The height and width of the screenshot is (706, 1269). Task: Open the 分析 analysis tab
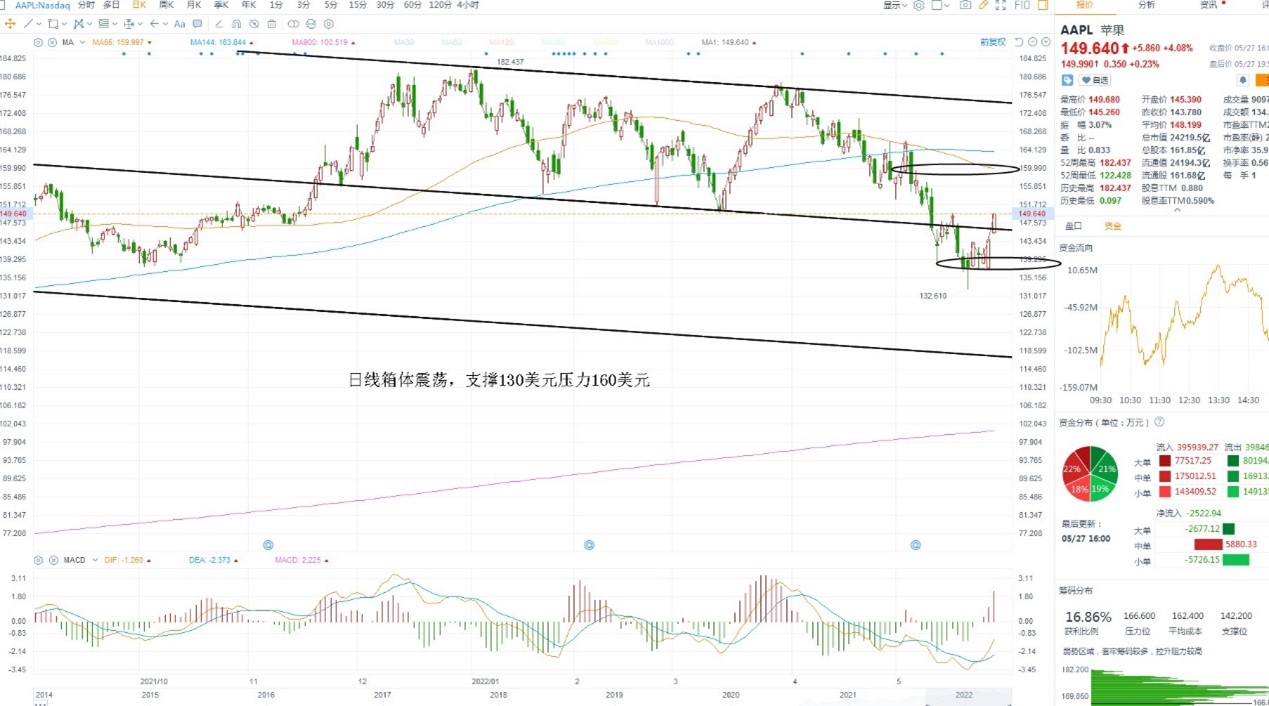pos(1147,5)
